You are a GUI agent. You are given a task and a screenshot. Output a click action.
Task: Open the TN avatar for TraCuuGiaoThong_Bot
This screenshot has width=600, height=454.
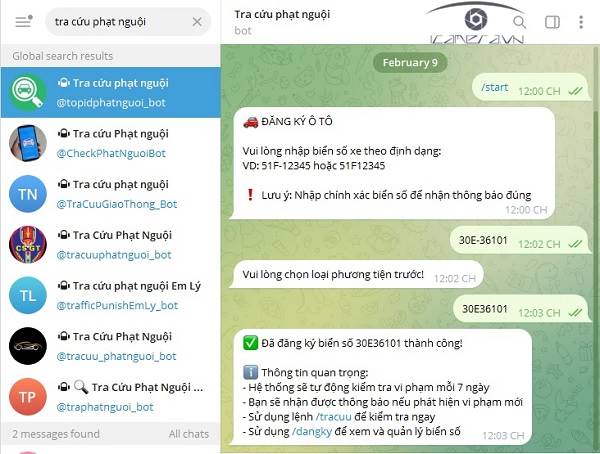tap(28, 194)
